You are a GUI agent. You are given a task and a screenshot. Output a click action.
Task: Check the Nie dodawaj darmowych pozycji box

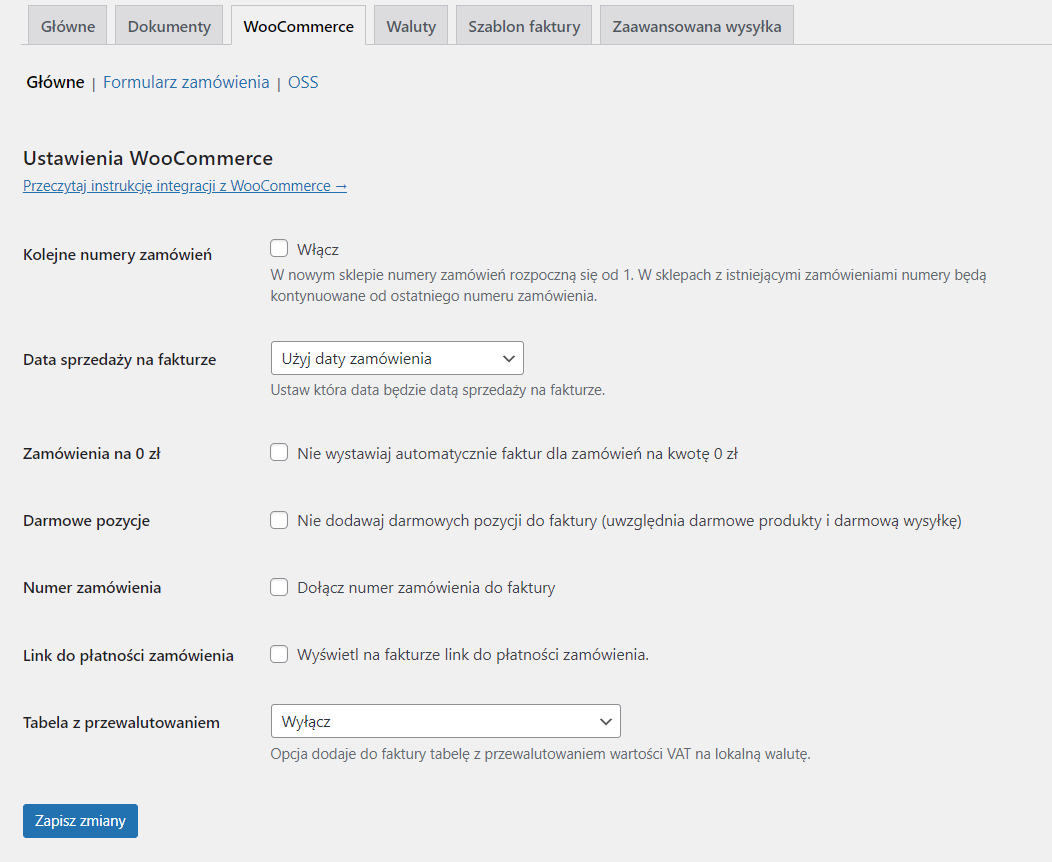[279, 520]
